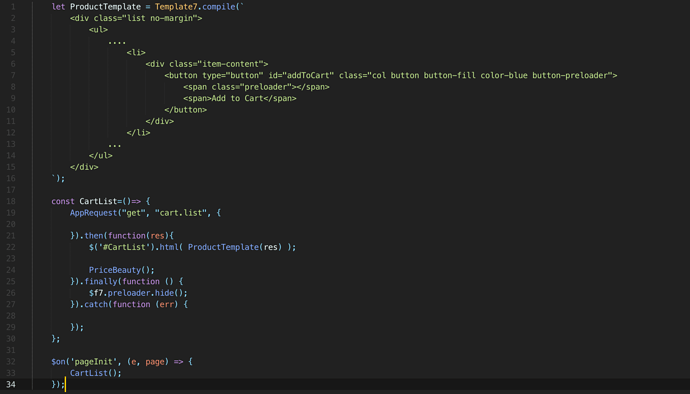The width and height of the screenshot is (690, 394).
Task: Click the opening <li> tag
Action: [136, 52]
